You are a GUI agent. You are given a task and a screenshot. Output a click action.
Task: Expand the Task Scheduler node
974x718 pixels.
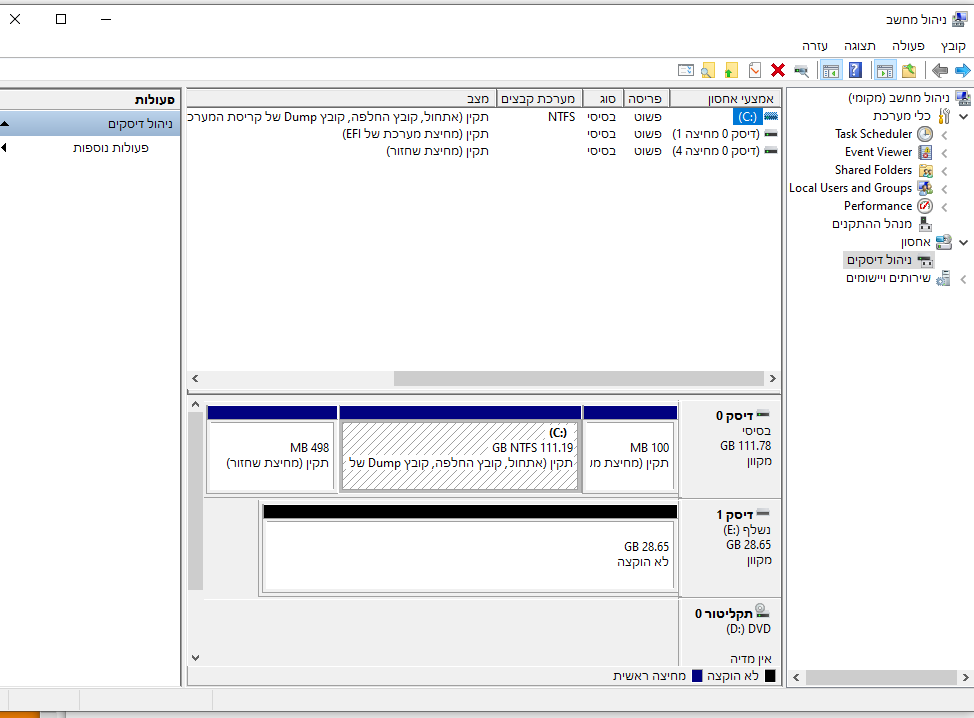(x=944, y=135)
